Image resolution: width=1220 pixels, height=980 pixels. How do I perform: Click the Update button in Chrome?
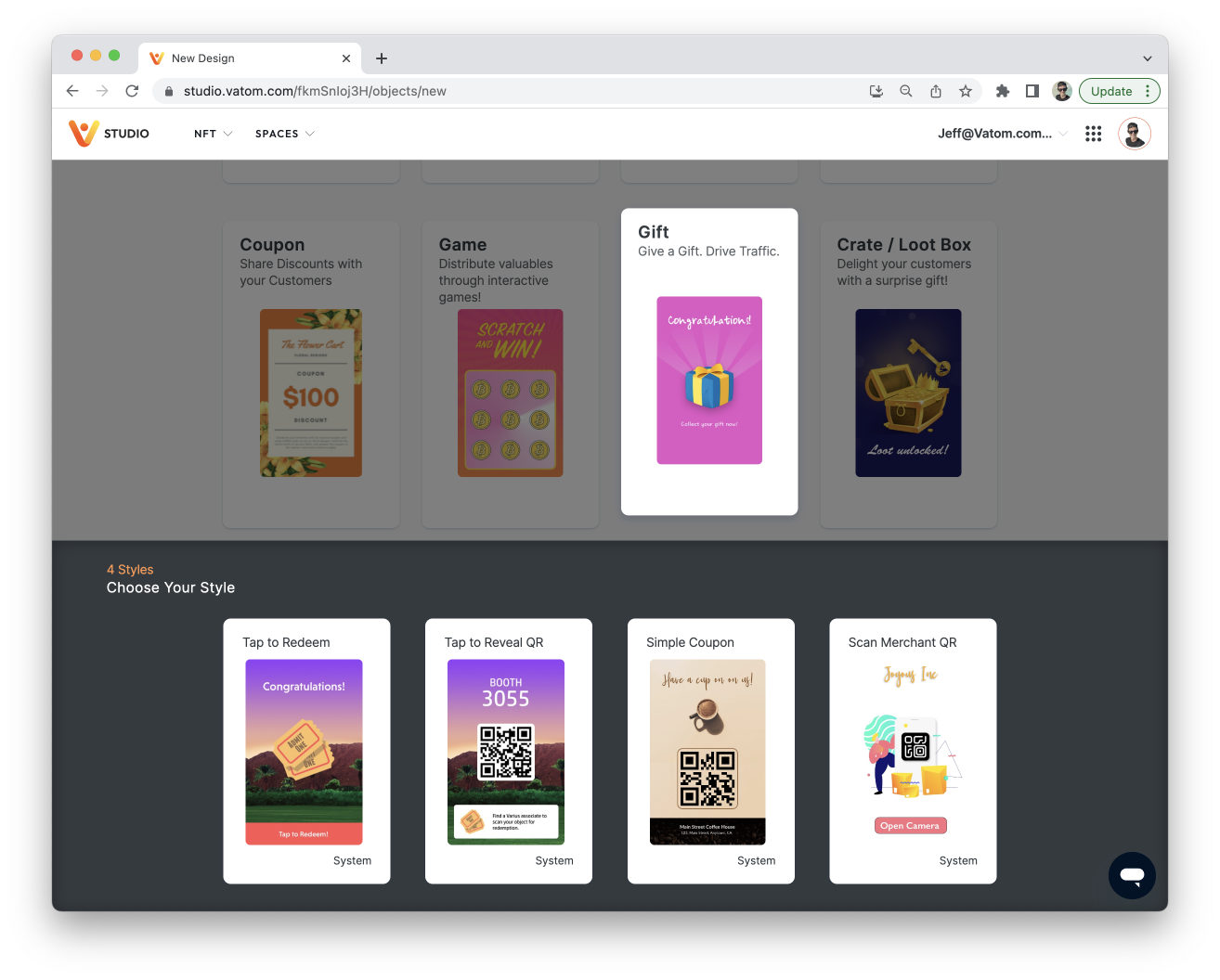tap(1111, 91)
